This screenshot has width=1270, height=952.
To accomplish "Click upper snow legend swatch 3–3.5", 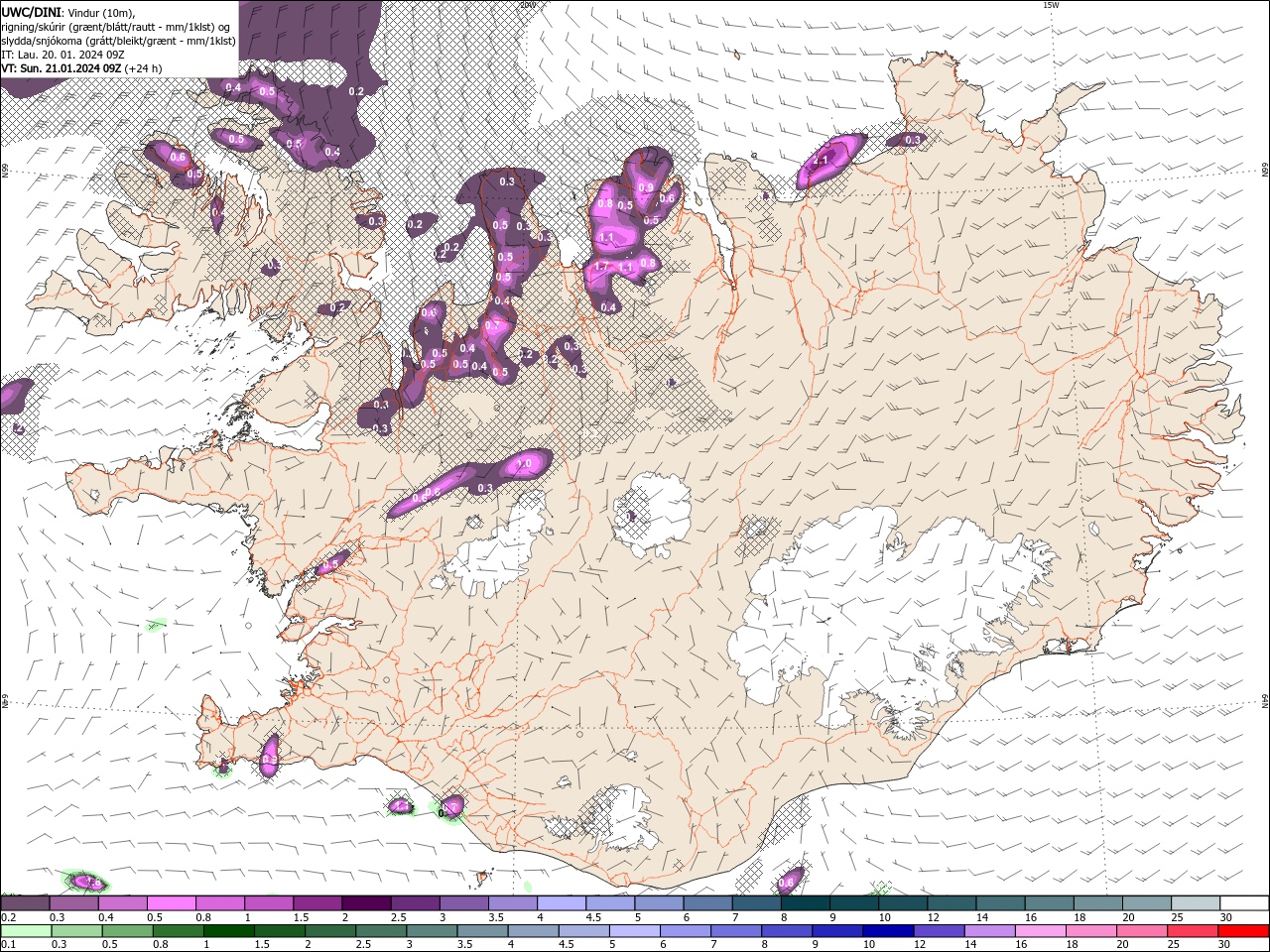I will (463, 903).
